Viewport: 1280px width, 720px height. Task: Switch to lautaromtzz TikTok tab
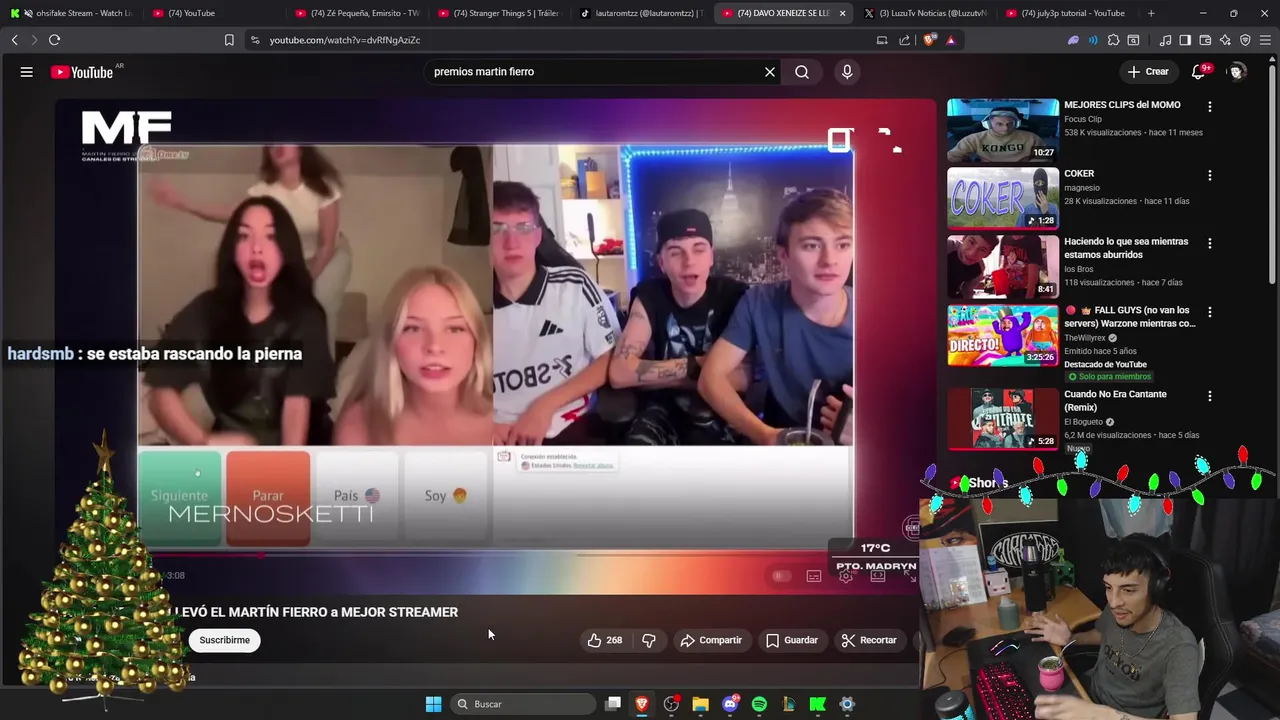[642, 13]
